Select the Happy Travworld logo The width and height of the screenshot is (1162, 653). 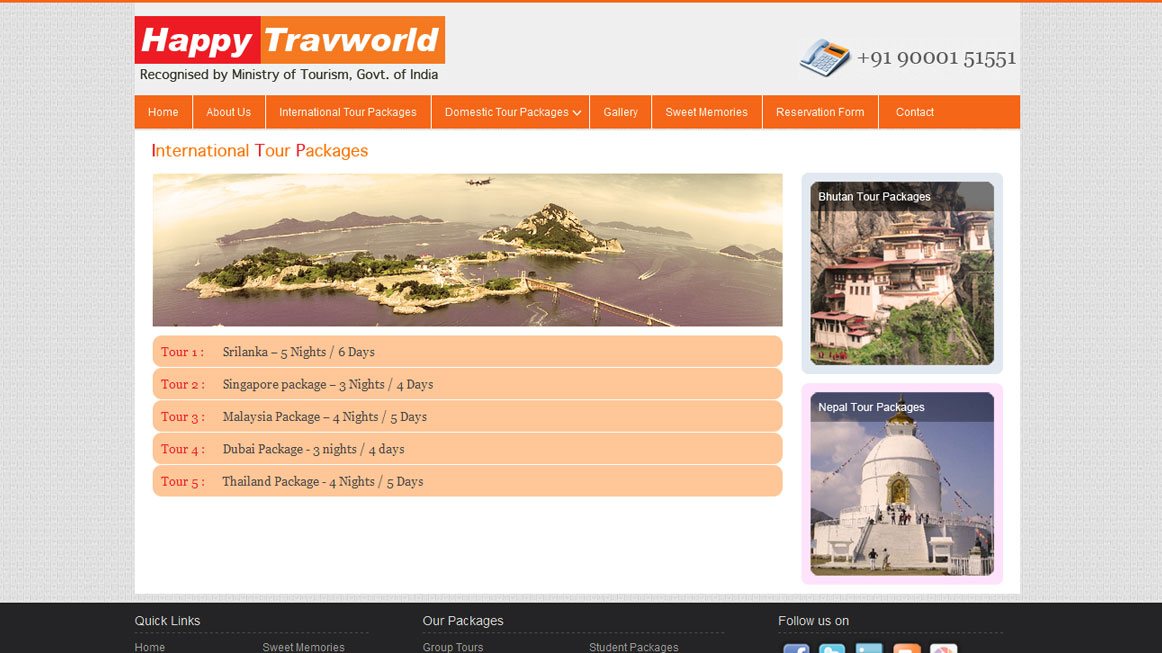[290, 40]
